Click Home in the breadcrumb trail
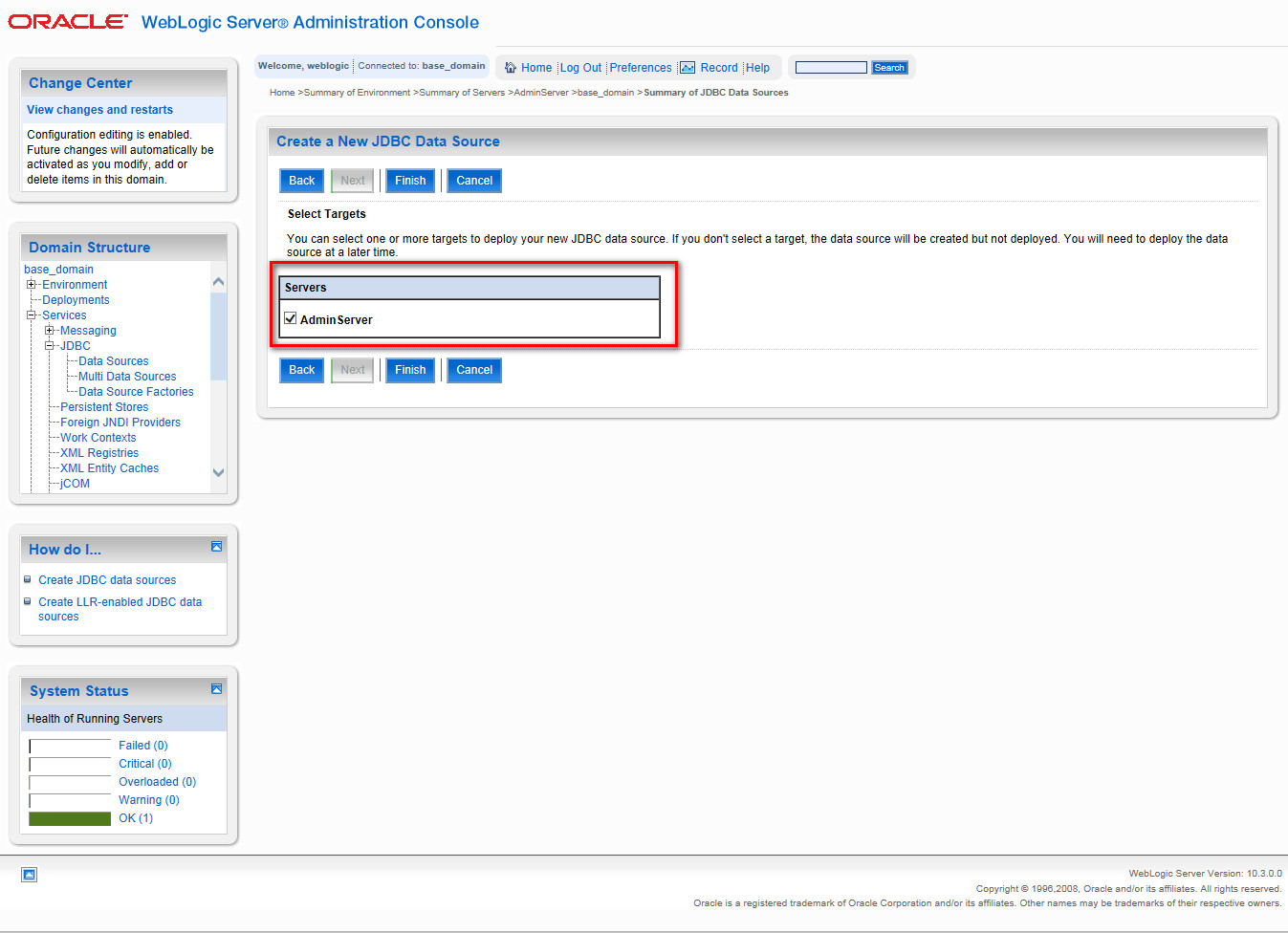1288x933 pixels. (x=282, y=93)
